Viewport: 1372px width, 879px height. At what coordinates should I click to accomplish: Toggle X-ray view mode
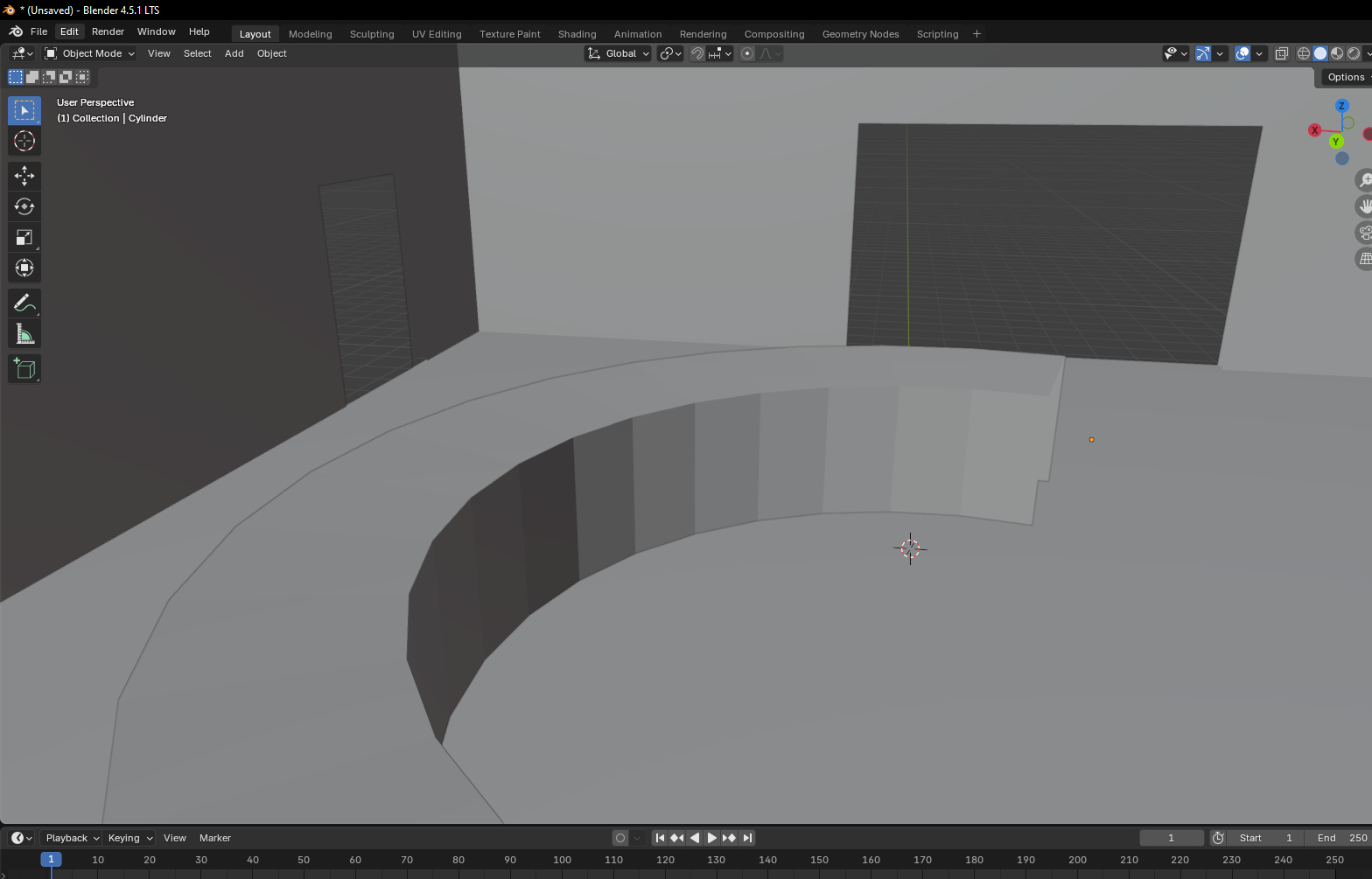1281,53
